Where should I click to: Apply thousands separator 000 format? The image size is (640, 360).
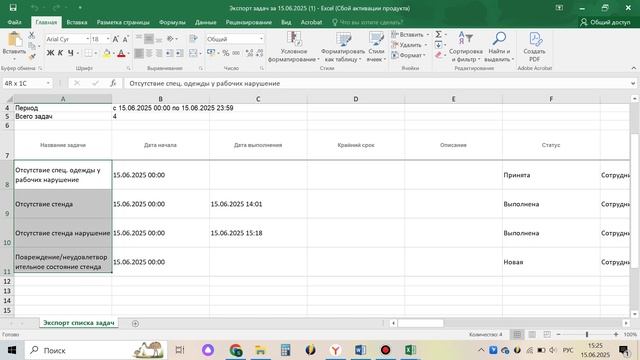pos(236,53)
